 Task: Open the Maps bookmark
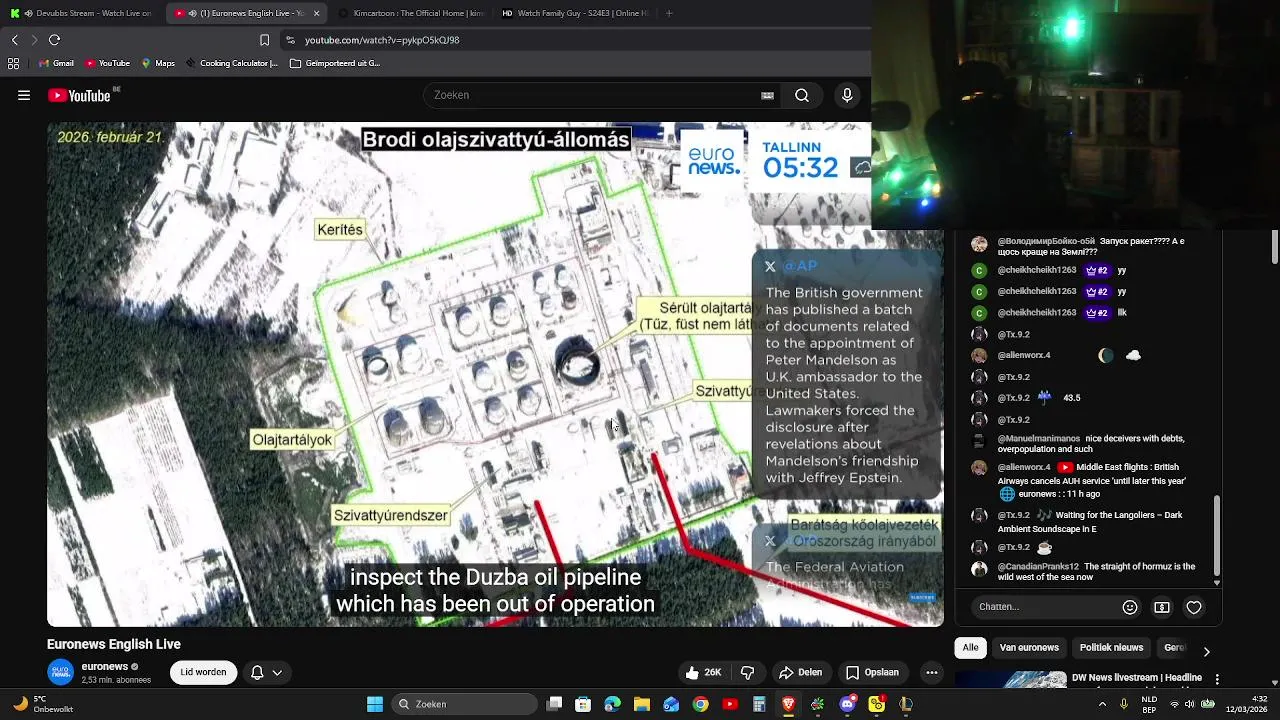158,63
